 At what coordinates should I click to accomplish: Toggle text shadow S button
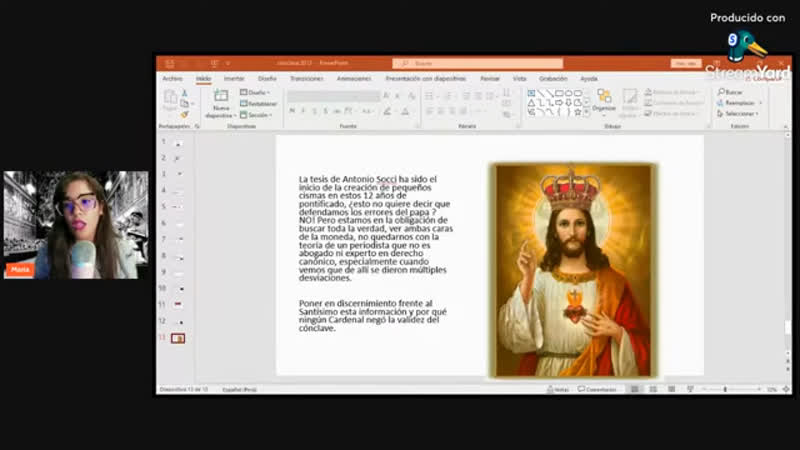[x=326, y=111]
